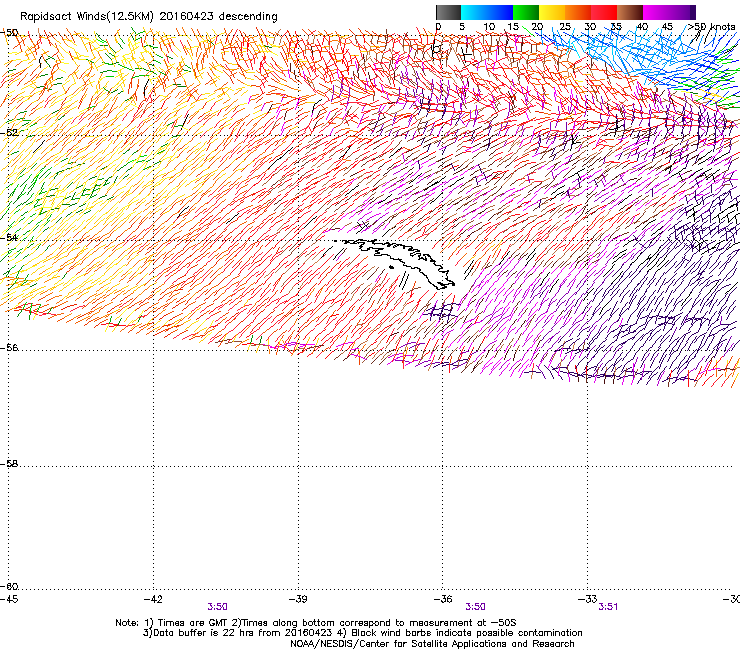Click the 3:50 time label near -42
This screenshot has height=650, width=740.
point(218,607)
